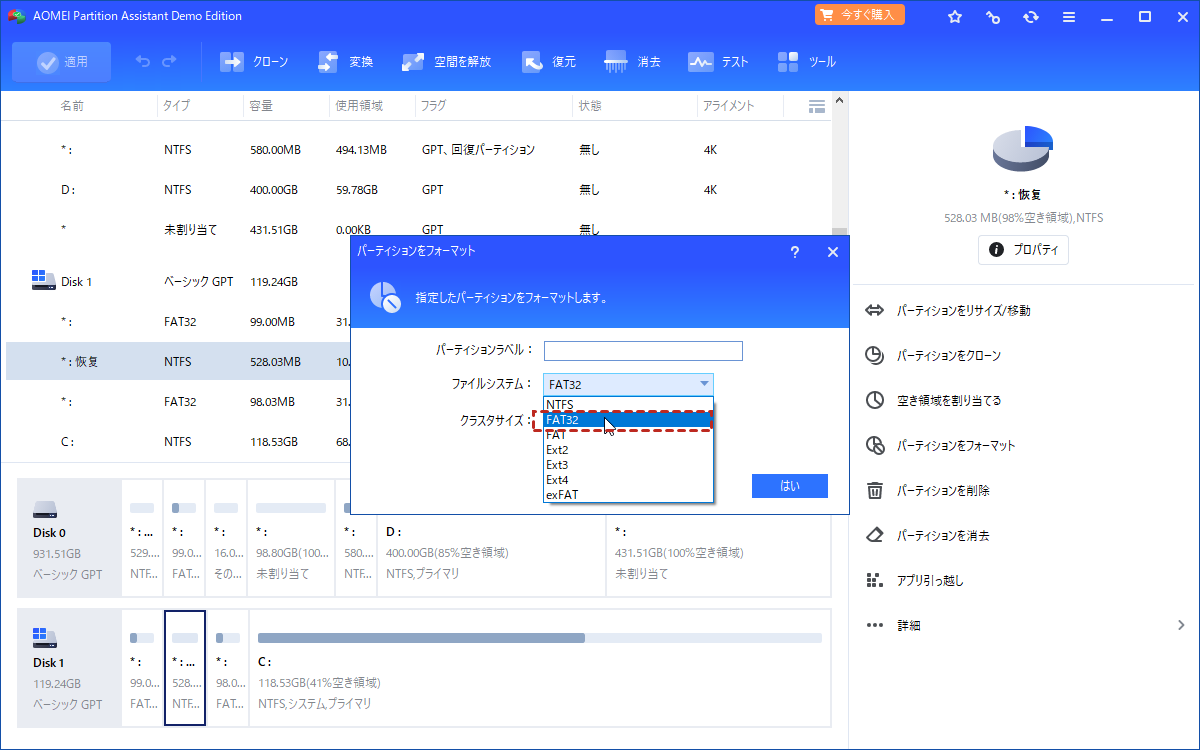Screen dimensions: 1200x750
Task: Click the column view settings icon
Action: (816, 106)
